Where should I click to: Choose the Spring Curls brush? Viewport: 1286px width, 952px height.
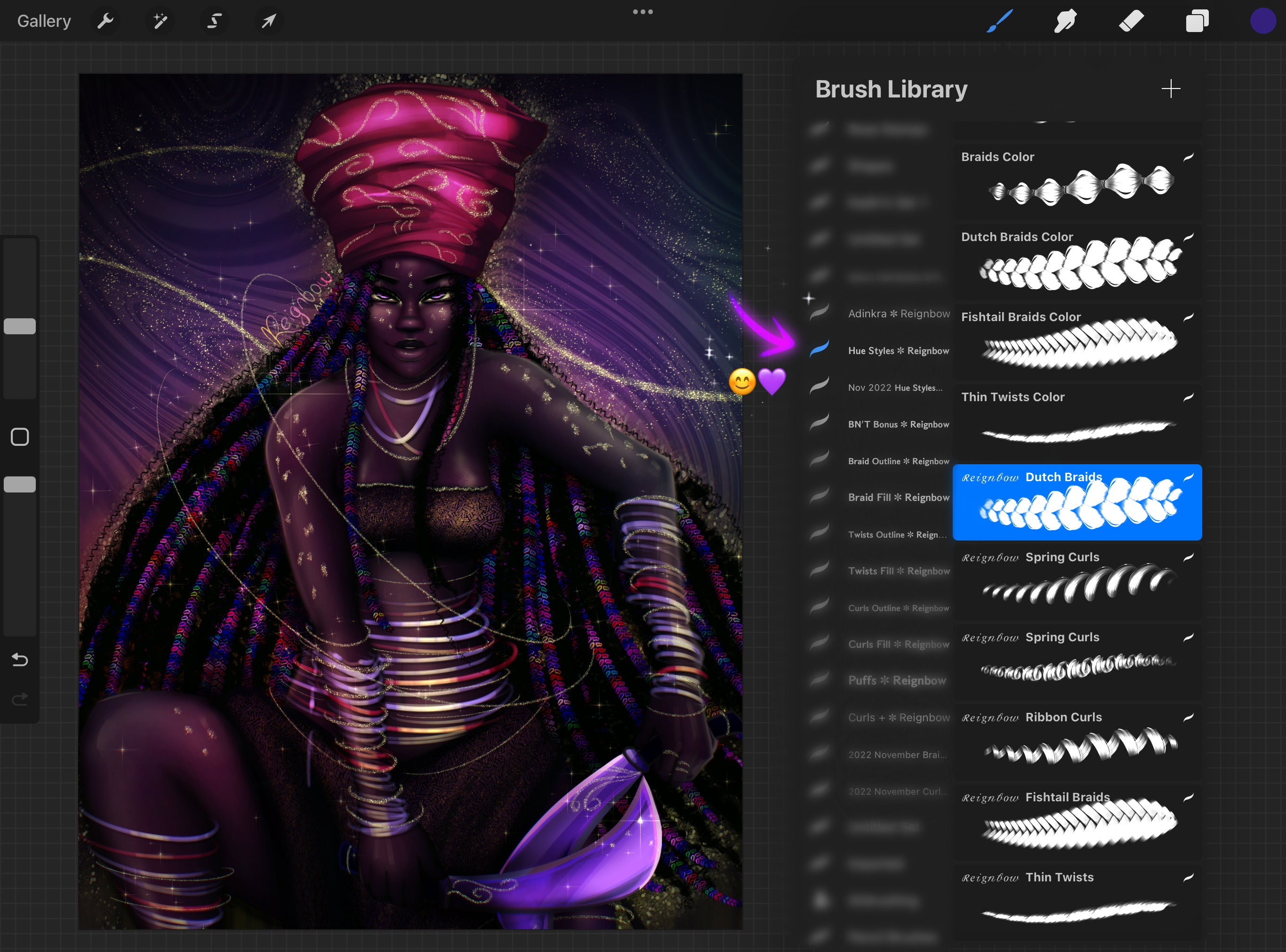1076,582
